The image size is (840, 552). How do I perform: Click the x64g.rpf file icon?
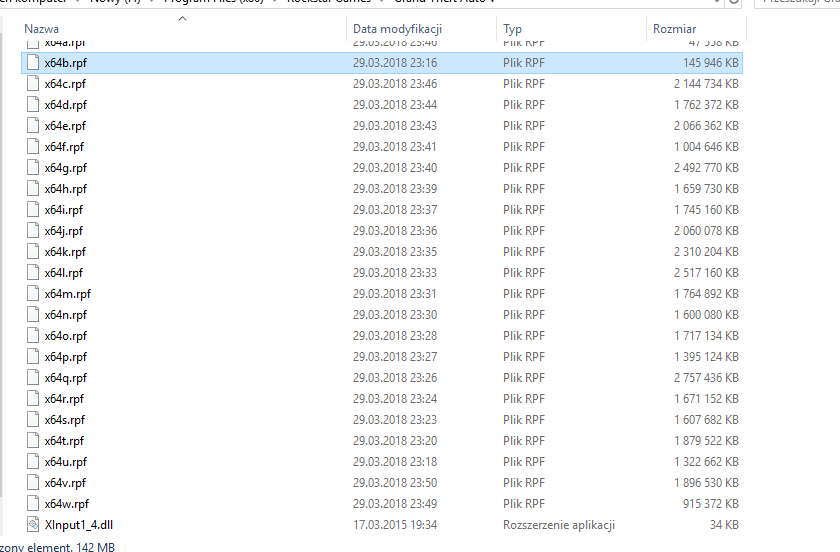pyautogui.click(x=33, y=168)
